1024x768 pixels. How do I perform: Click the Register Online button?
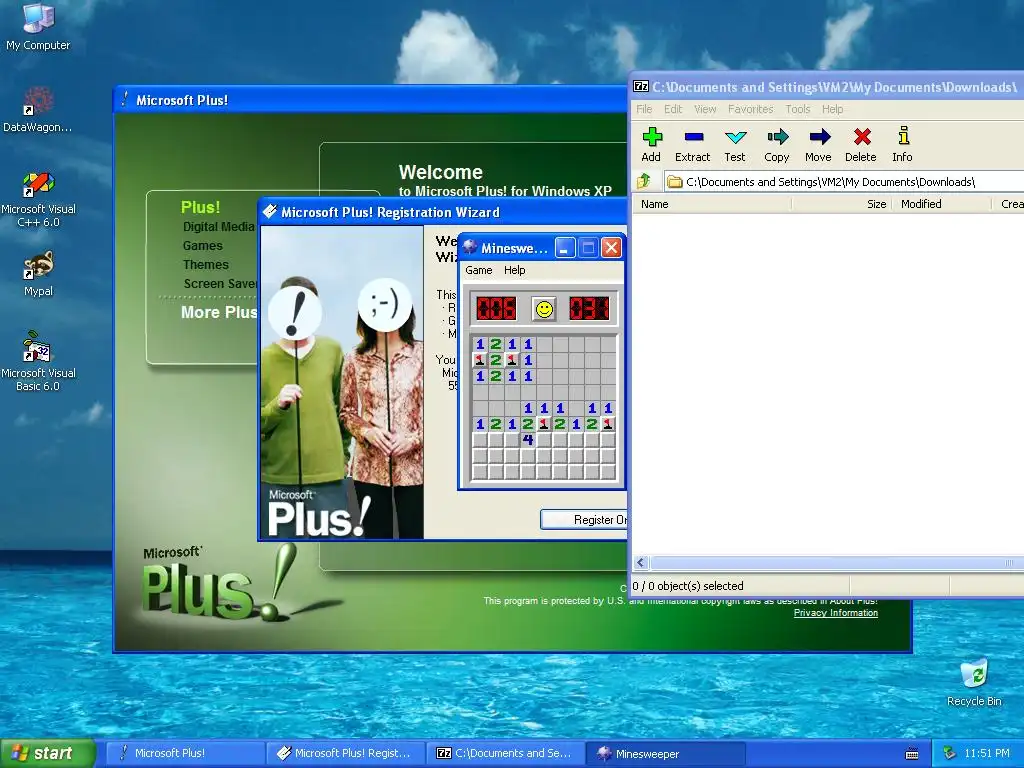click(584, 520)
